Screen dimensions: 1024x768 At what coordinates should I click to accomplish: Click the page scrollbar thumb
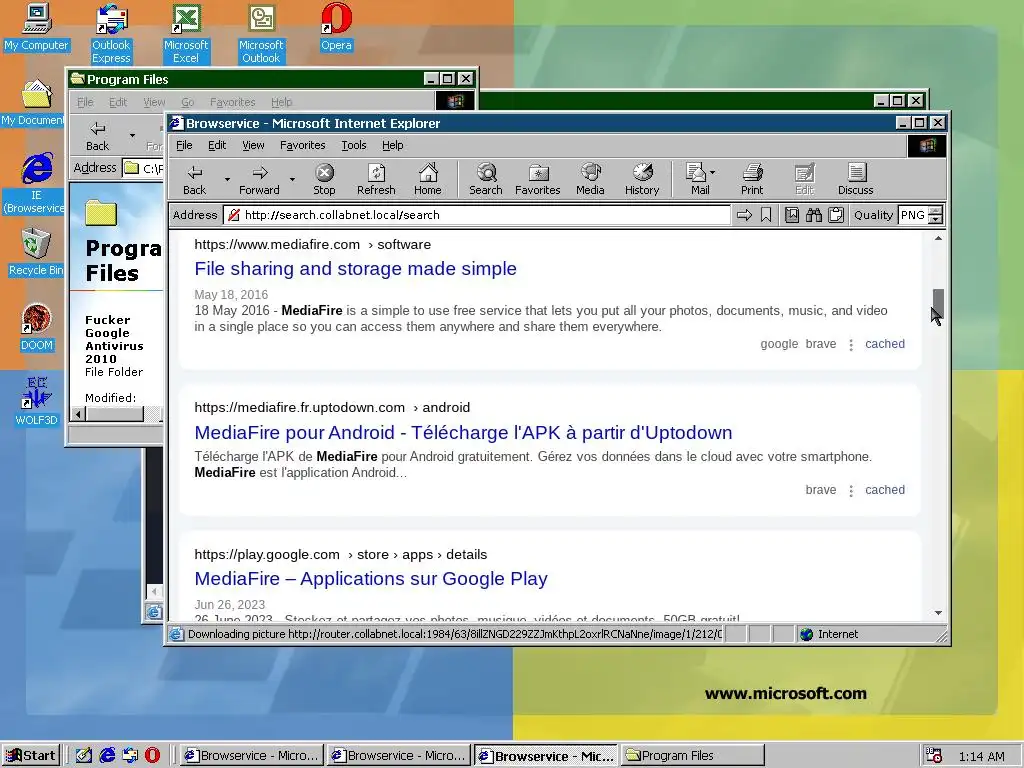click(938, 304)
